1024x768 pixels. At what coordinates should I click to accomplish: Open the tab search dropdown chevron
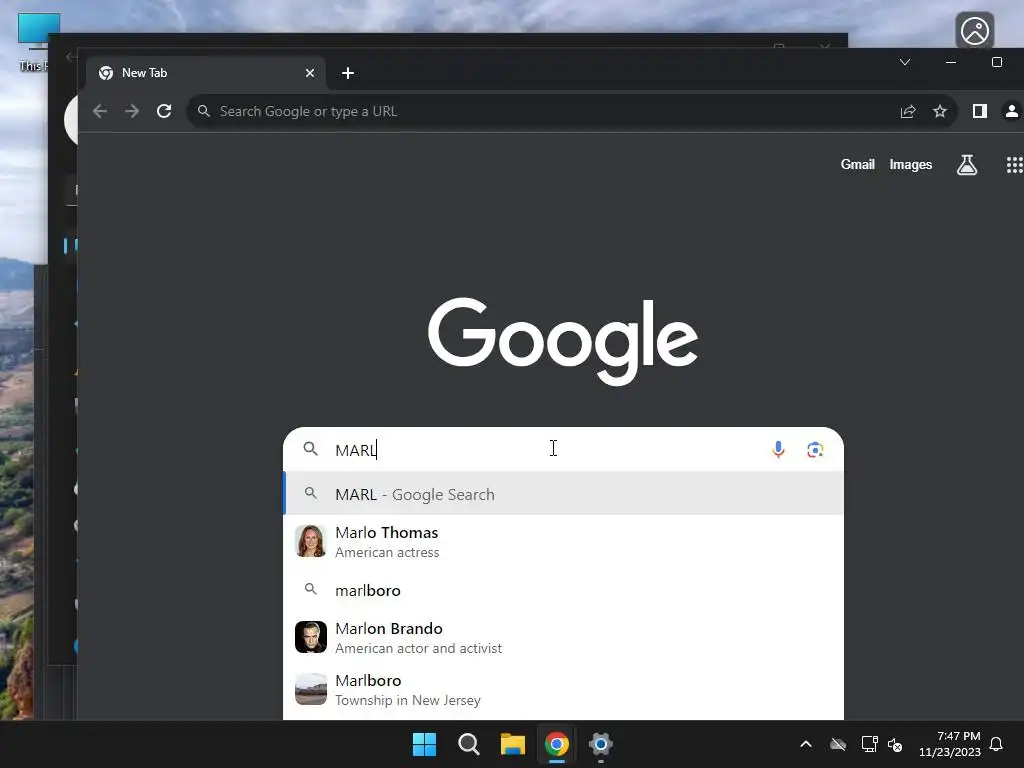coord(904,62)
